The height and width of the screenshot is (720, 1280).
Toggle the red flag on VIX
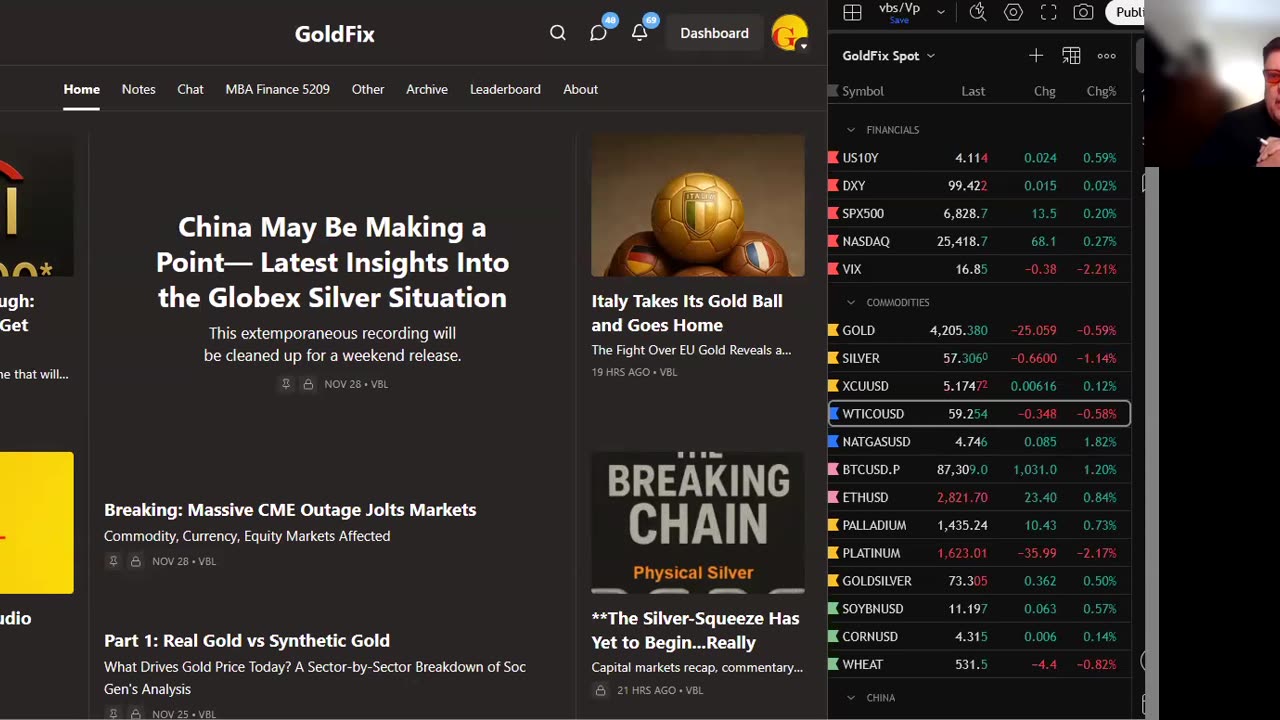[833, 269]
